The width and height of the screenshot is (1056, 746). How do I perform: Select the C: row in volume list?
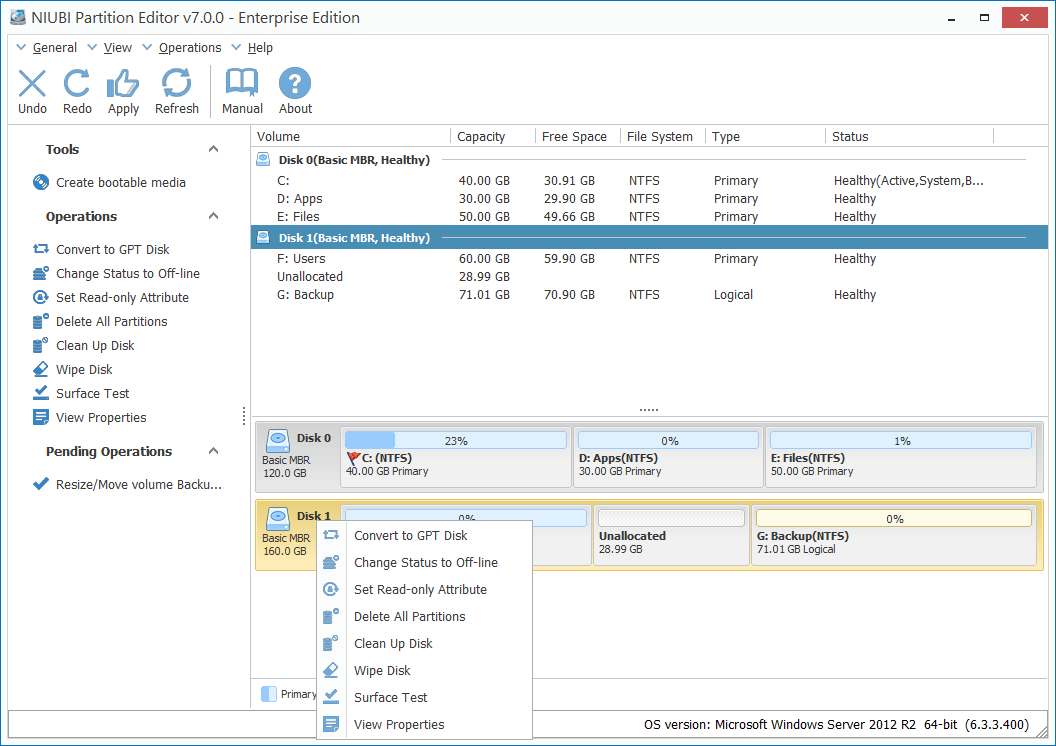[649, 180]
